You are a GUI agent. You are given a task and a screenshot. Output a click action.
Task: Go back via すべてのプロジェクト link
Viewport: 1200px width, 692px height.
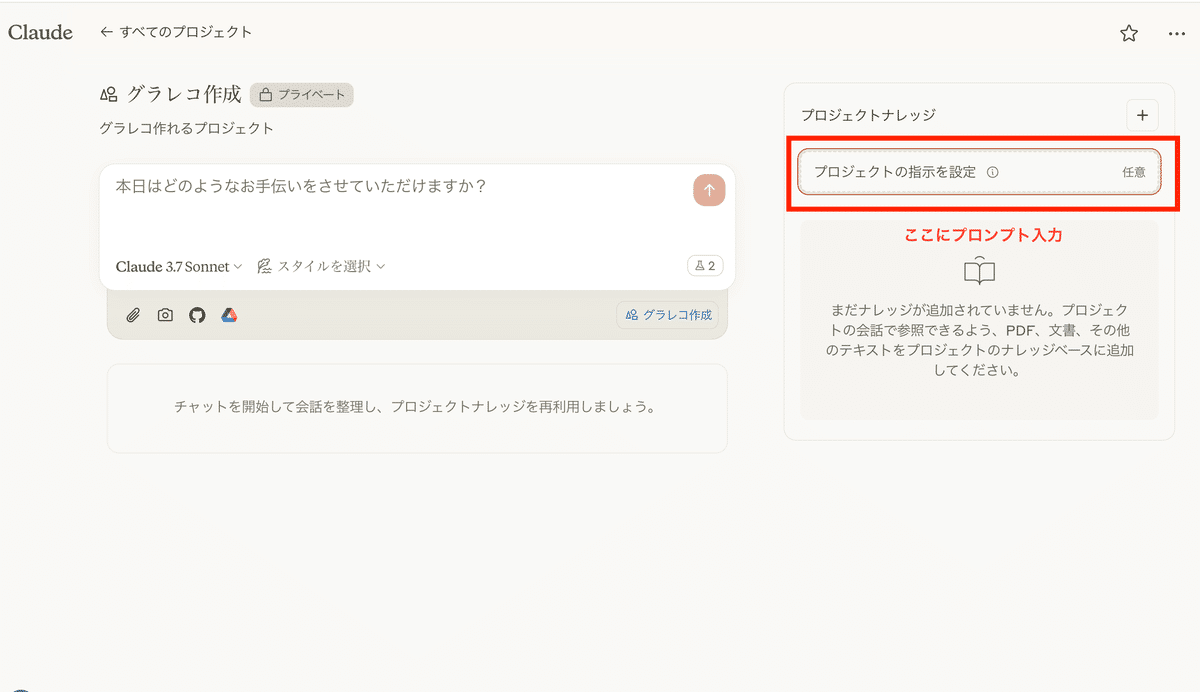click(176, 32)
